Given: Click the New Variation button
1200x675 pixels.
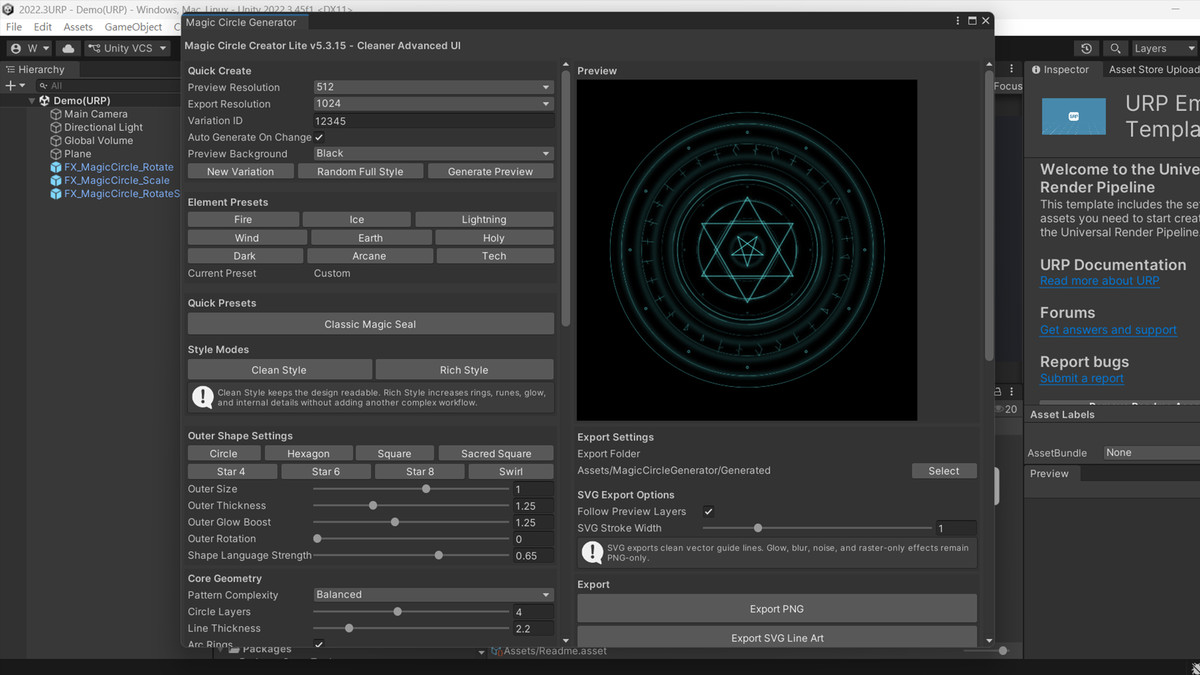Looking at the screenshot, I should 240,172.
